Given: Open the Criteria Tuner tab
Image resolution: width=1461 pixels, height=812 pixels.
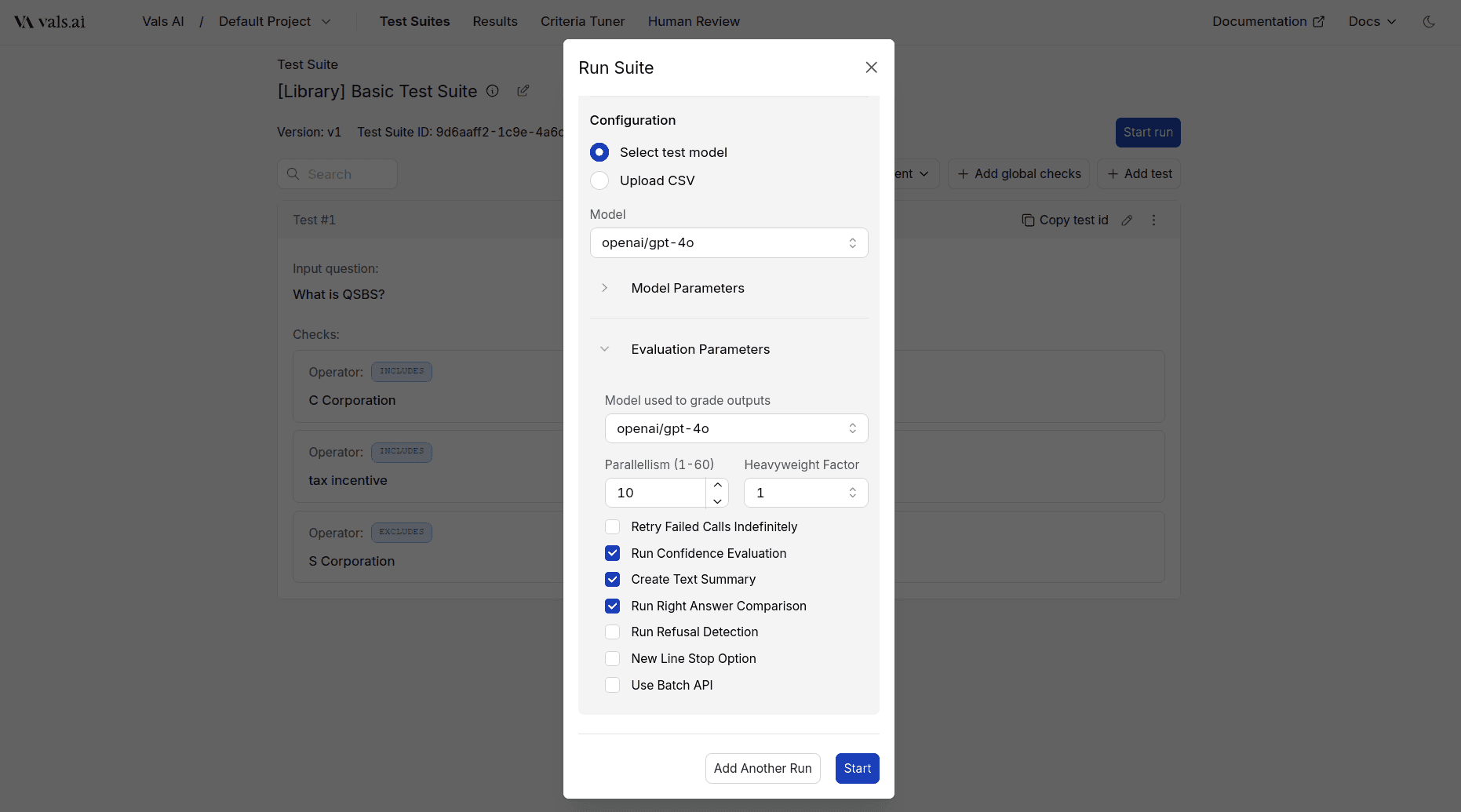Looking at the screenshot, I should point(582,22).
